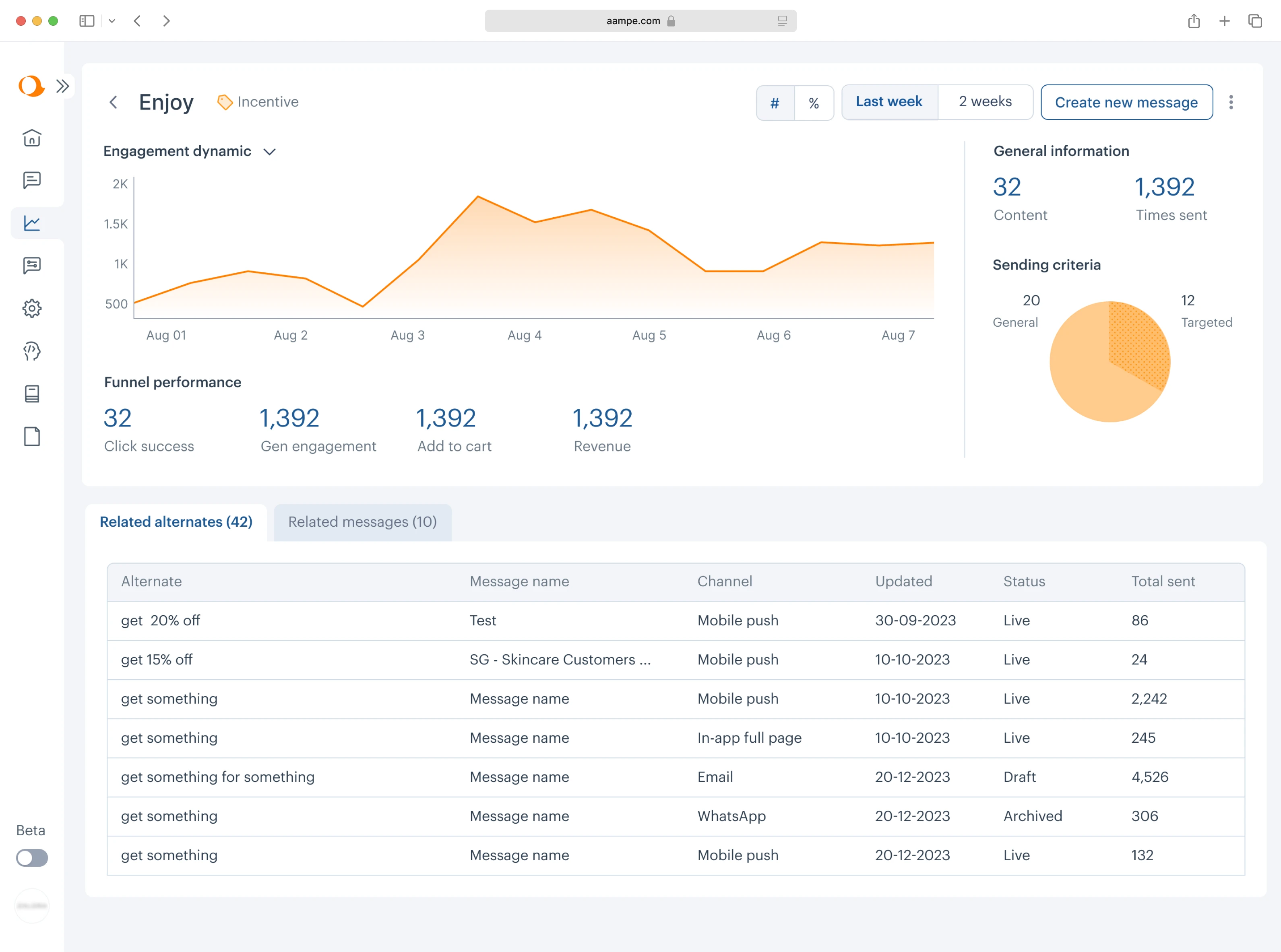Switch metrics to percentage view
Viewport: 1281px width, 952px height.
click(814, 103)
